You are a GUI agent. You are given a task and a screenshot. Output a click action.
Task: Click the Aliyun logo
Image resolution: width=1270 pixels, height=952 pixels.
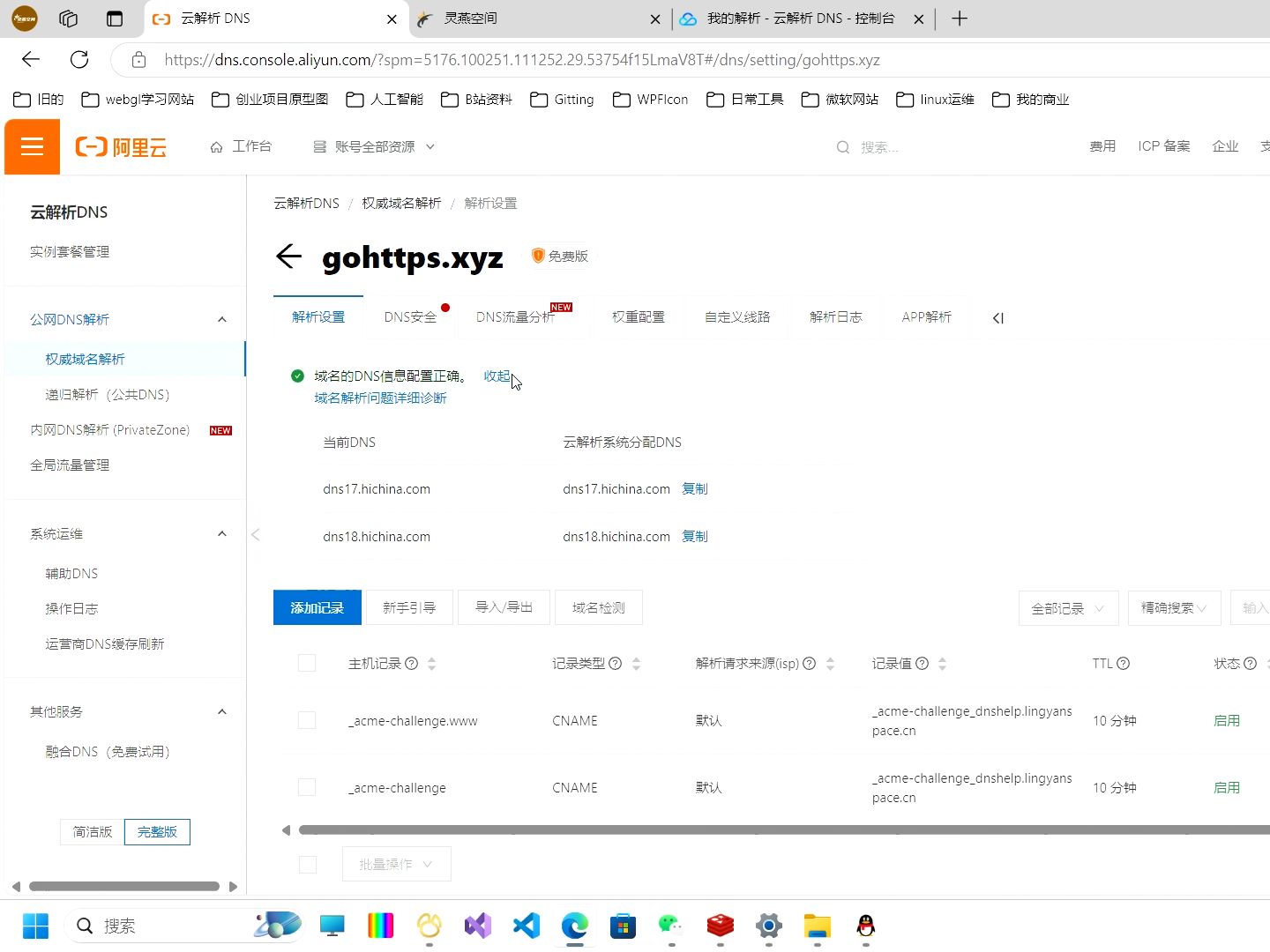click(121, 147)
